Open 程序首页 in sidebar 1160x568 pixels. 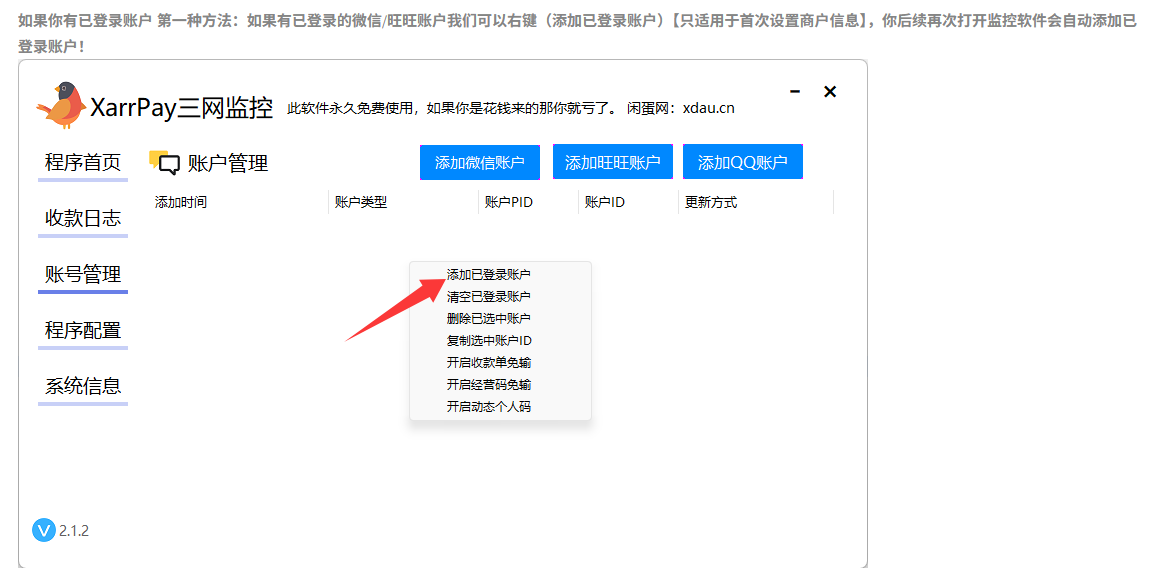click(x=83, y=163)
